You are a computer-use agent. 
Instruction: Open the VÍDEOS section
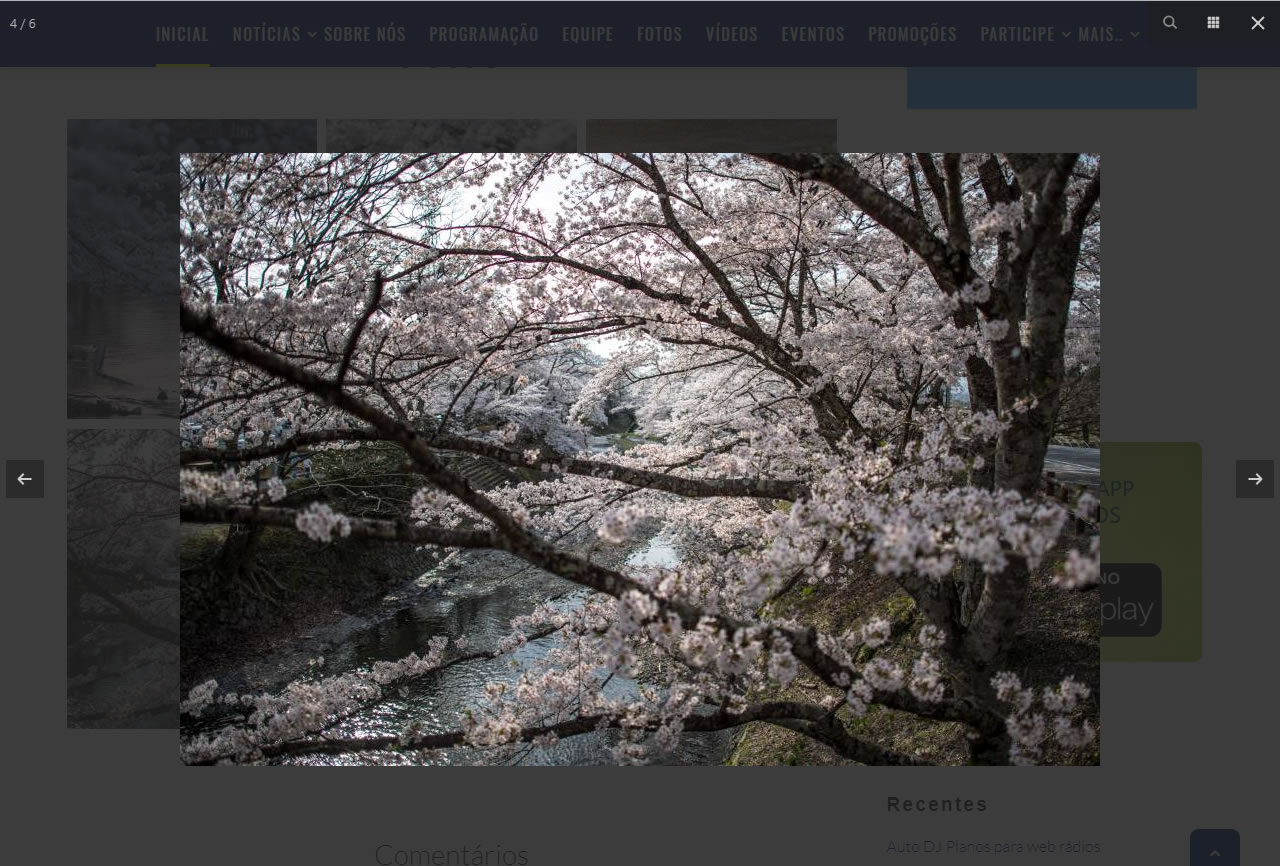[732, 34]
